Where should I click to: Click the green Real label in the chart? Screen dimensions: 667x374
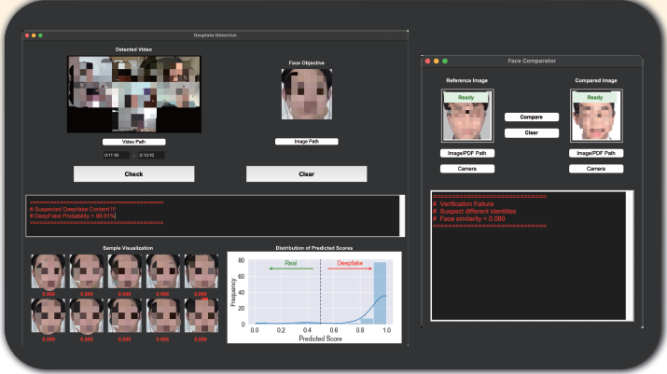pos(291,263)
